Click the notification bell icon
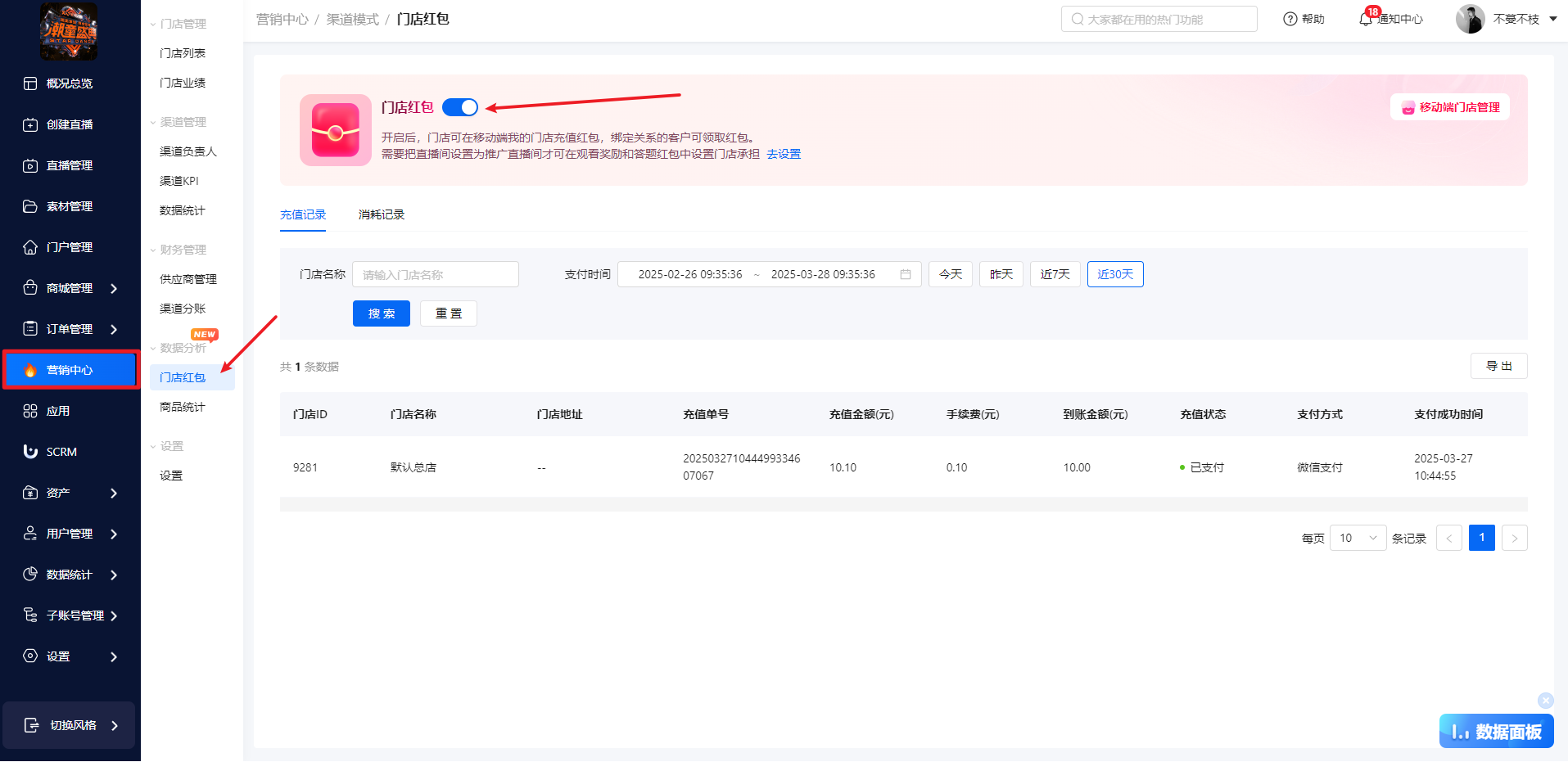The height and width of the screenshot is (762, 1568). 1365,19
